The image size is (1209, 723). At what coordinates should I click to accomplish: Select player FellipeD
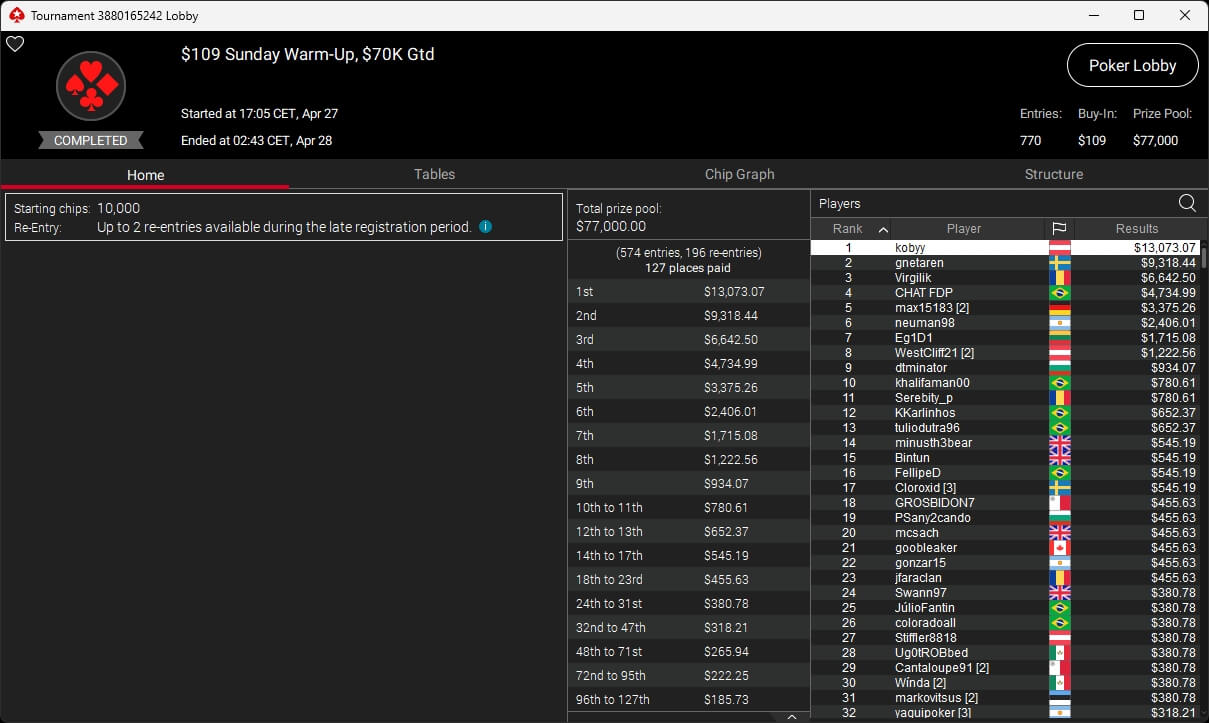[x=1005, y=472]
